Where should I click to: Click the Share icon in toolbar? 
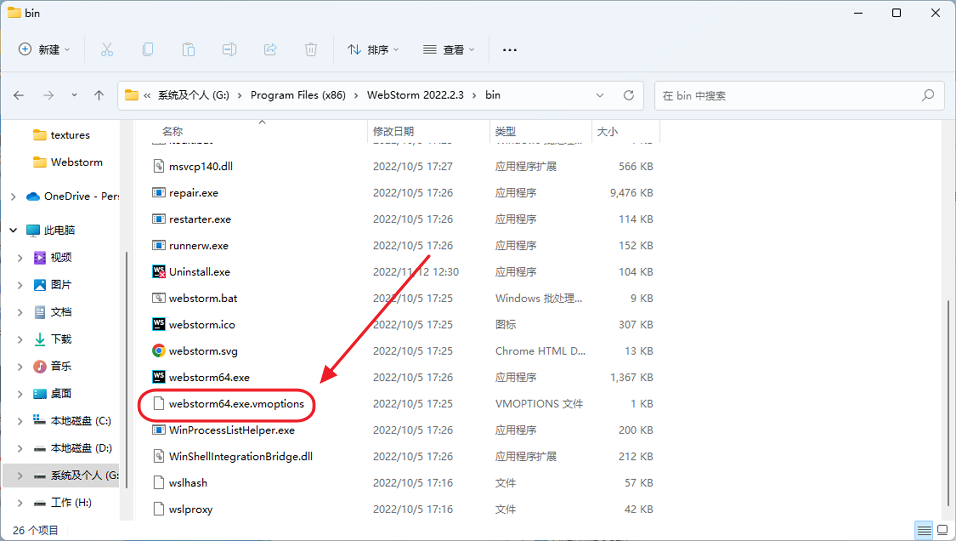click(270, 49)
